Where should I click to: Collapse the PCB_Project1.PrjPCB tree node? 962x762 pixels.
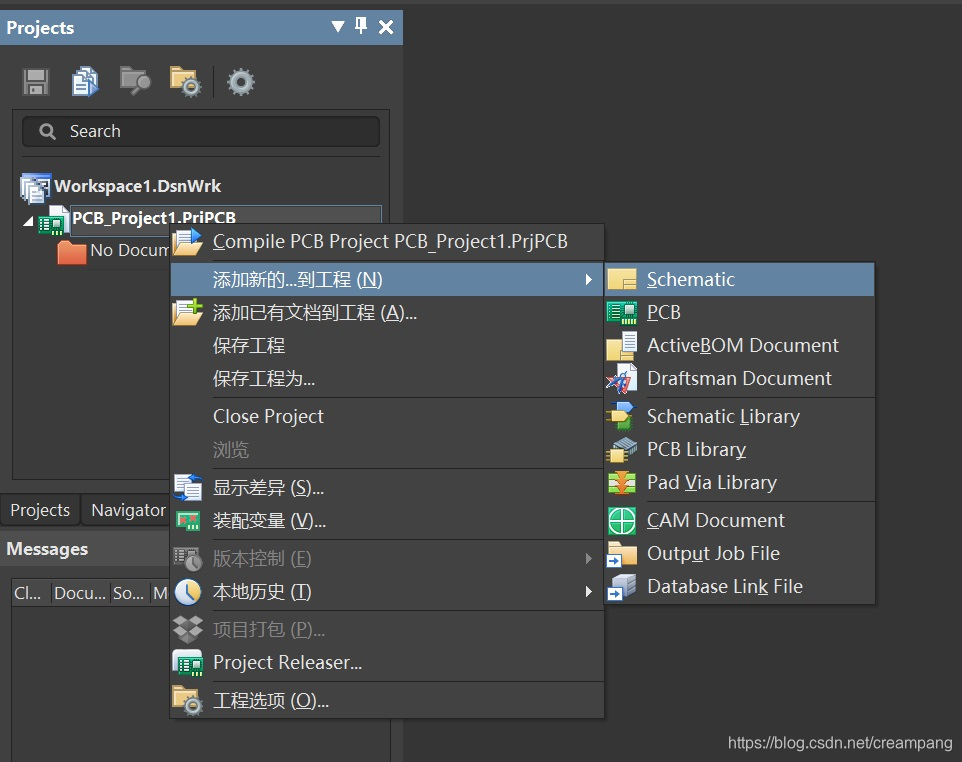click(28, 221)
